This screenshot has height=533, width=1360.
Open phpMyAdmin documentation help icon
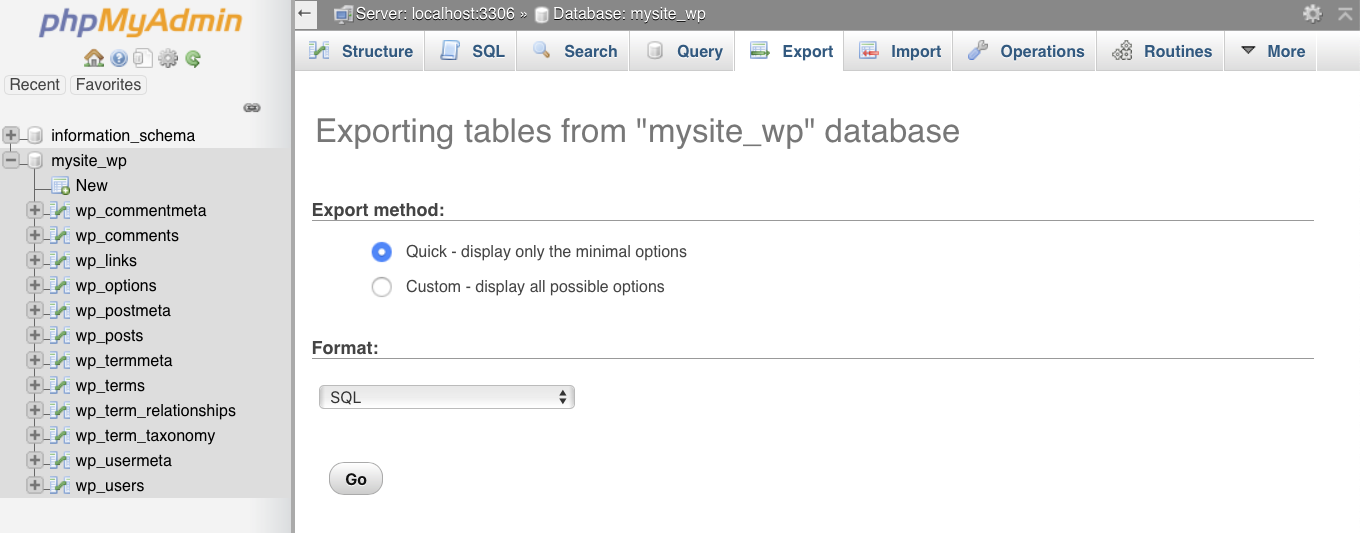[119, 59]
